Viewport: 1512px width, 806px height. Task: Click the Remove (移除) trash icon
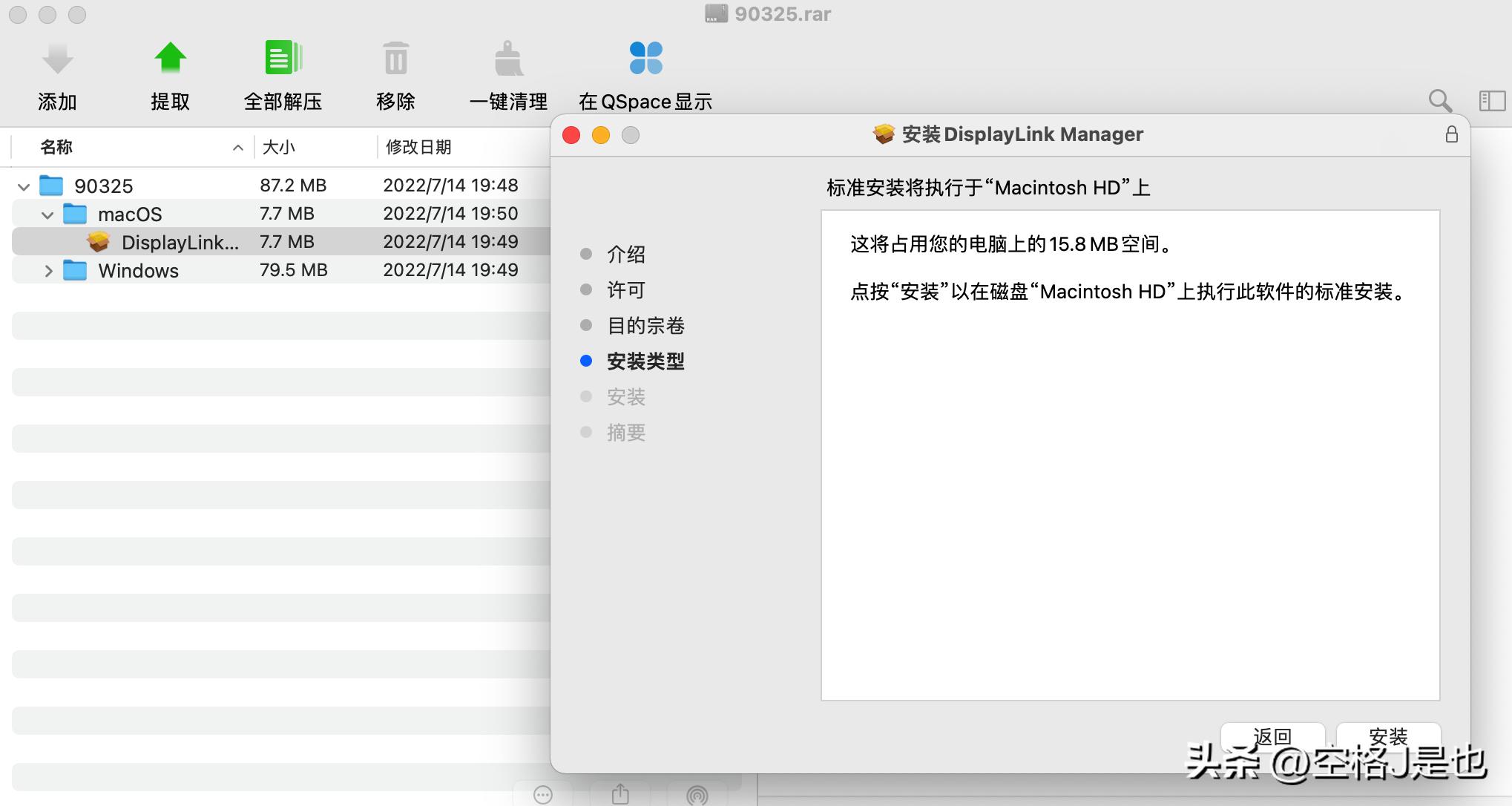395,59
